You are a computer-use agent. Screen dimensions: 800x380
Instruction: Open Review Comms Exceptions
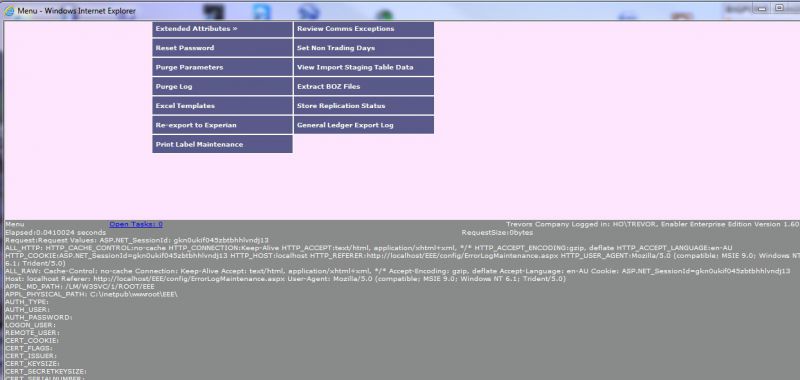tap(364, 29)
